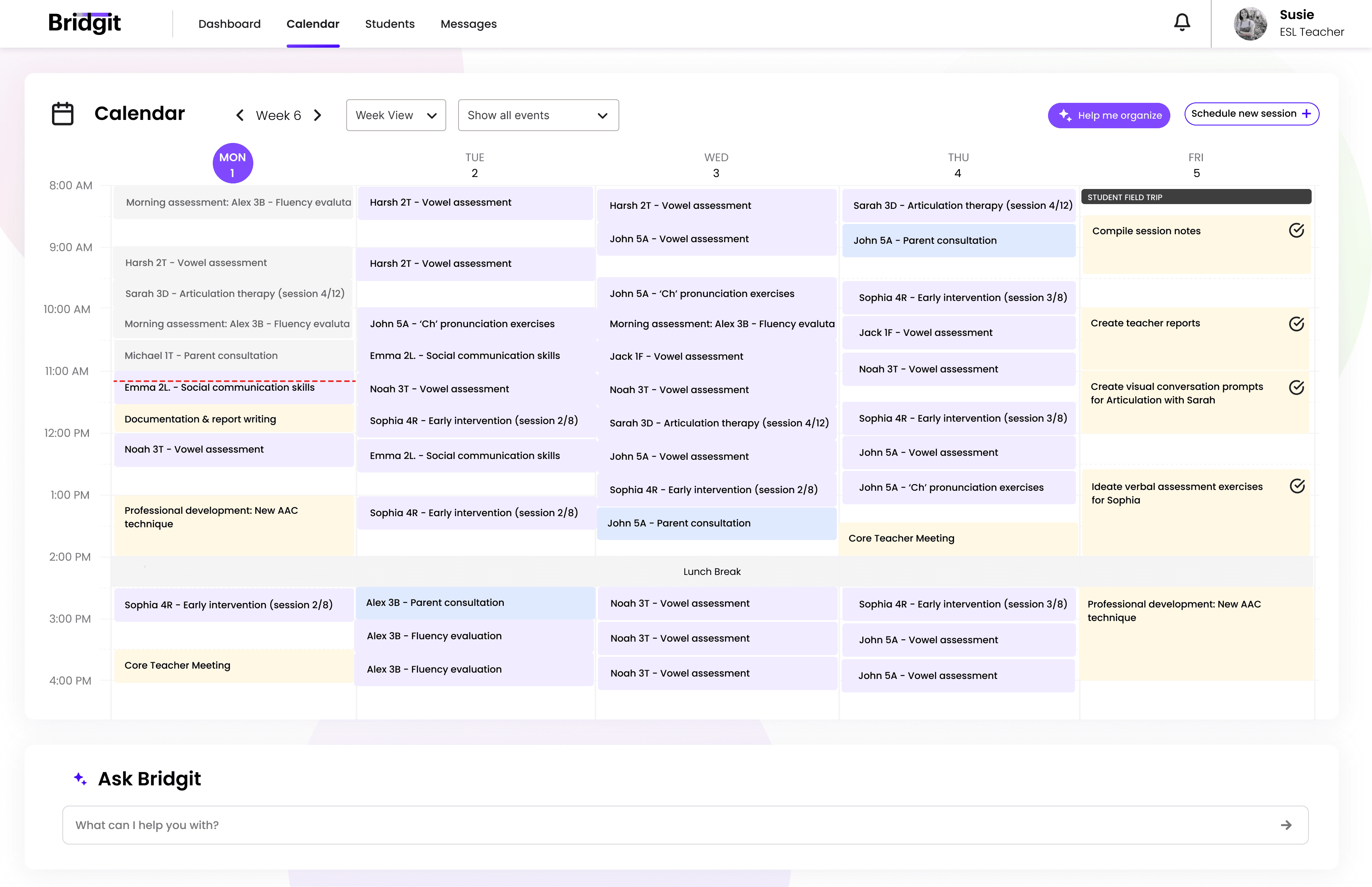Toggle check on Ideate verbal assessment exercises

point(1297,486)
